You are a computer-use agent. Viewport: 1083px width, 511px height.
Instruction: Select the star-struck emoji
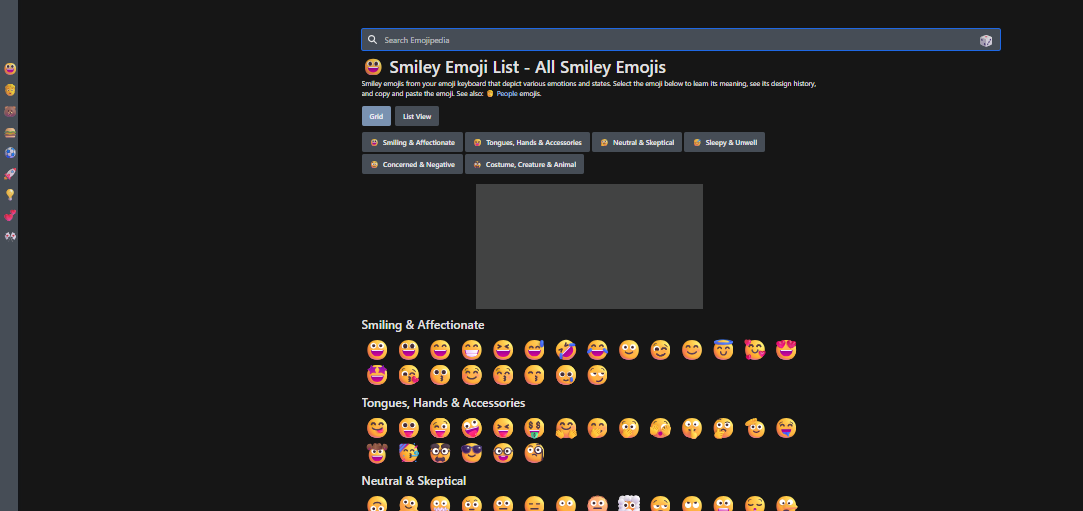coord(377,375)
